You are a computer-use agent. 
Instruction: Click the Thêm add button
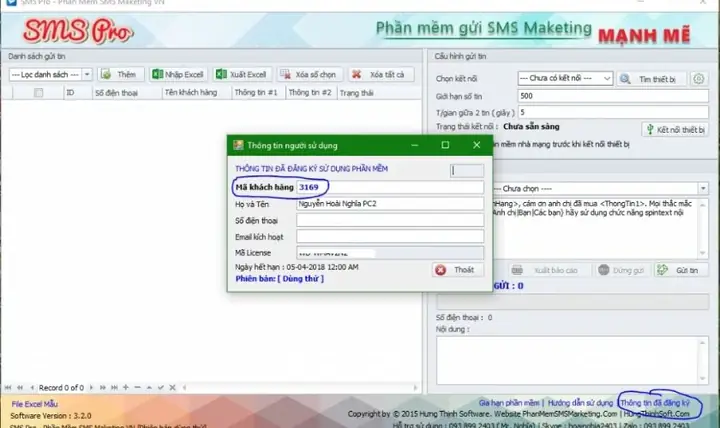[x=121, y=74]
